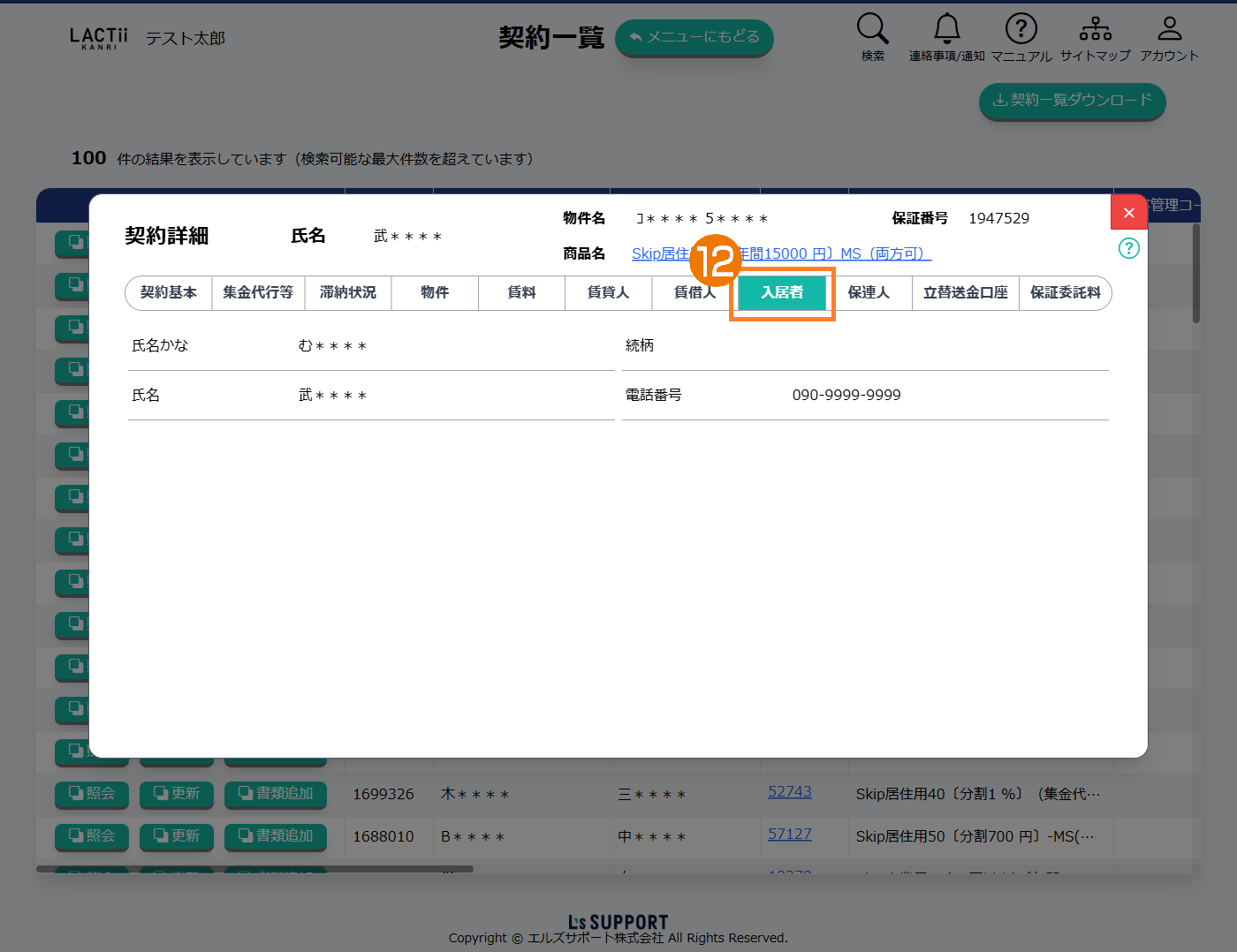Click the 契約一覧ダウンロード button

(1072, 101)
